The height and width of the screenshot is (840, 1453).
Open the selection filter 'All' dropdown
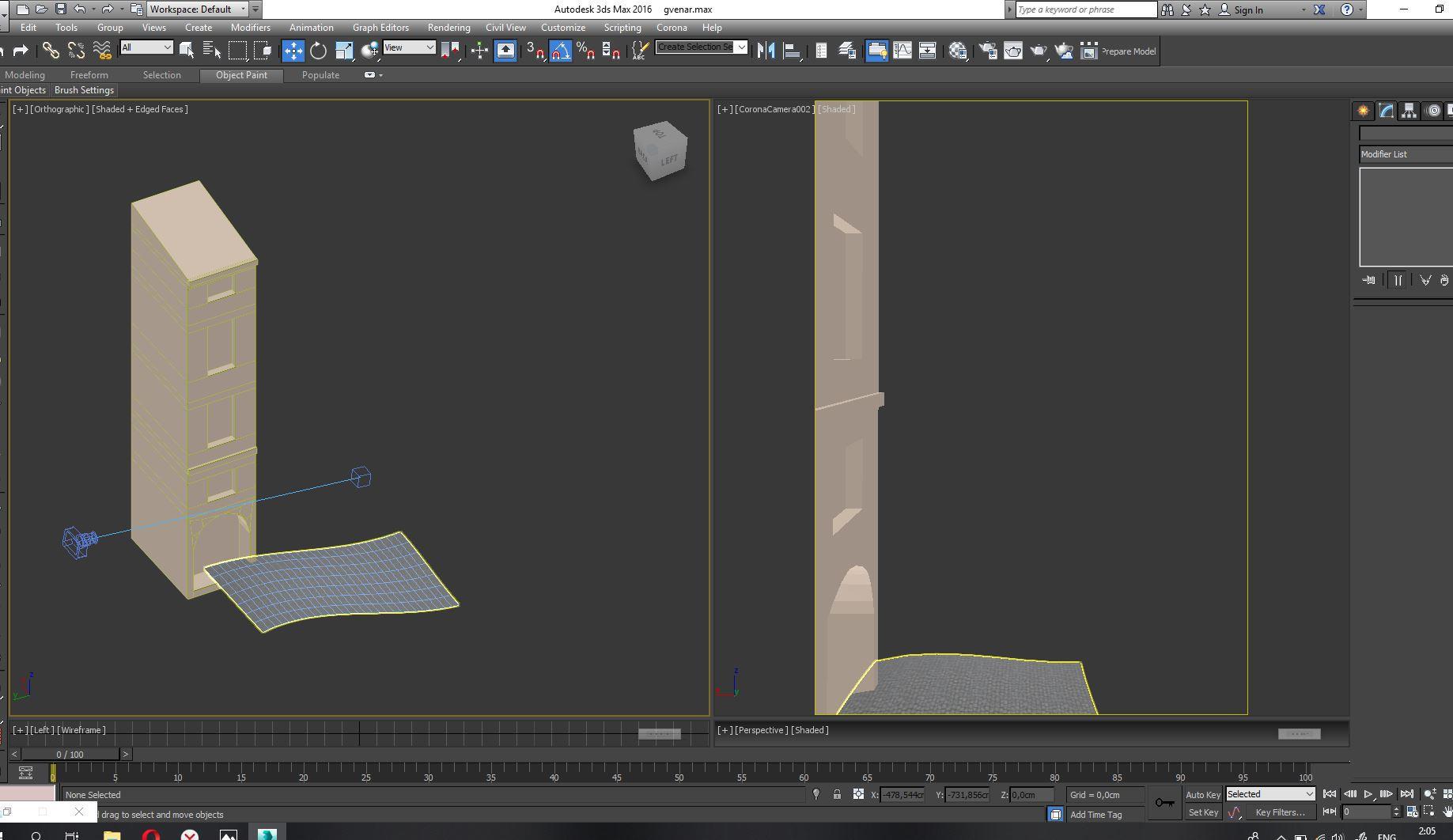(x=146, y=48)
